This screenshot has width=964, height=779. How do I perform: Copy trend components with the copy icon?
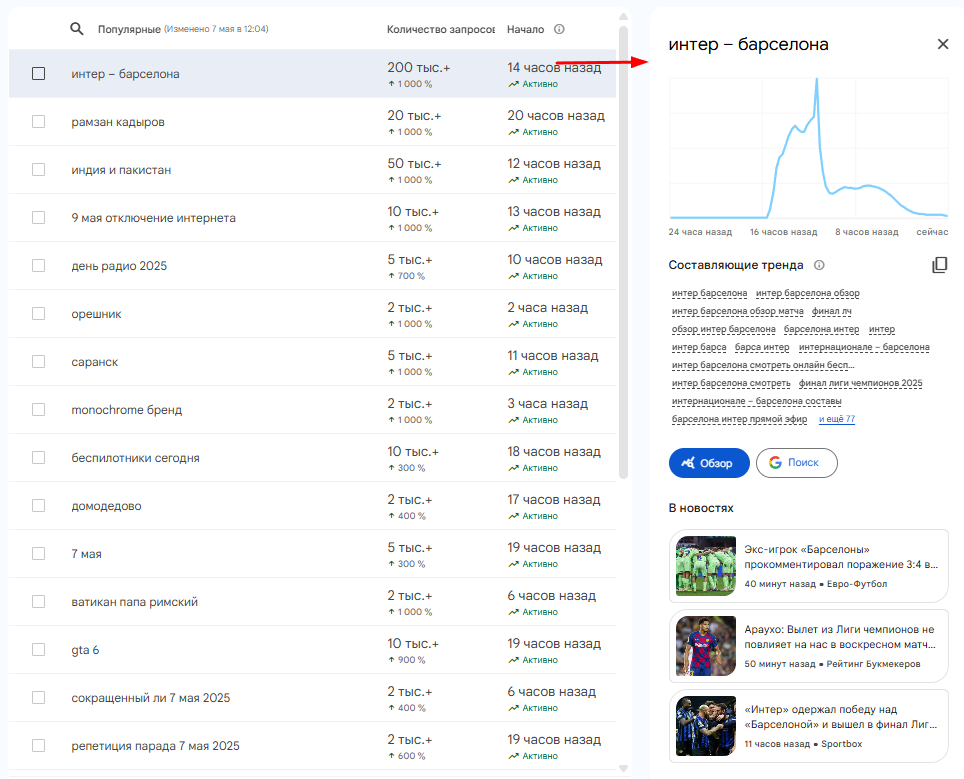click(x=939, y=265)
